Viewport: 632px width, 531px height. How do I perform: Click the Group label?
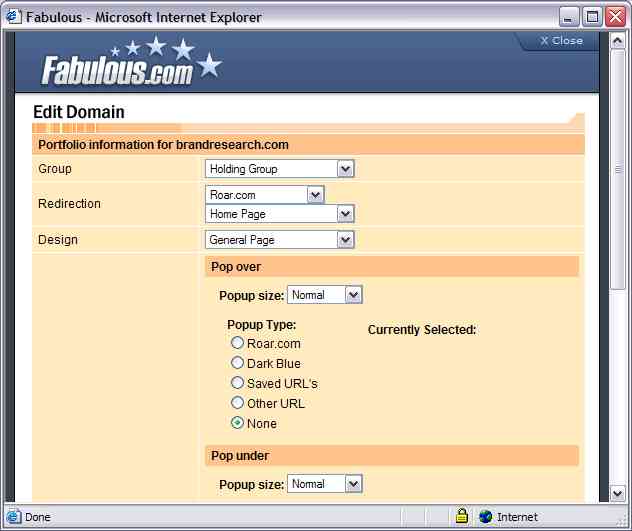pyautogui.click(x=55, y=169)
